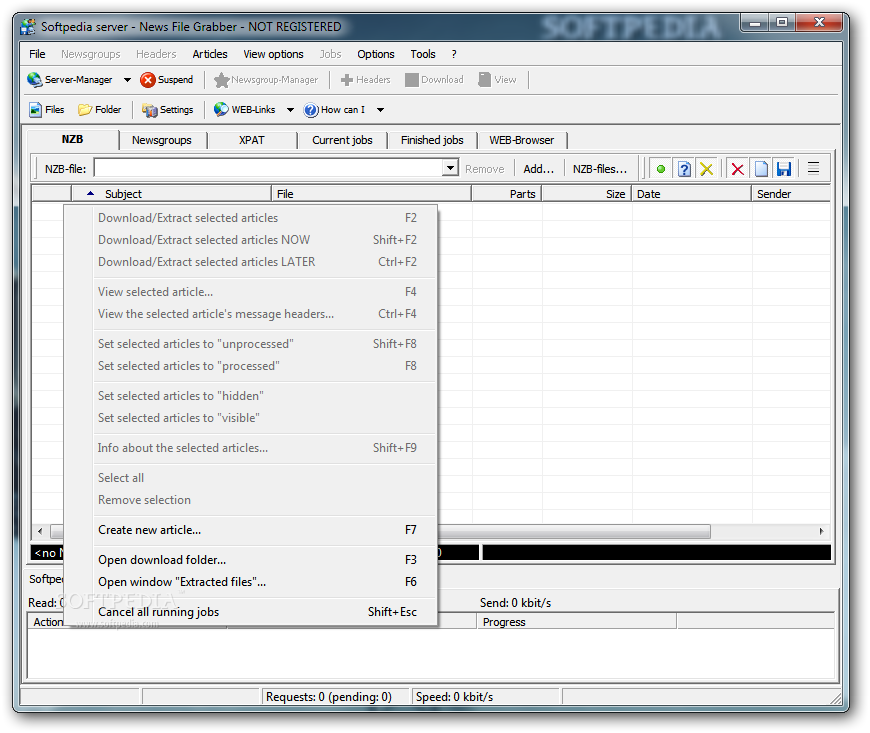Click the View toolbar button
870x733 pixels.
497,80
